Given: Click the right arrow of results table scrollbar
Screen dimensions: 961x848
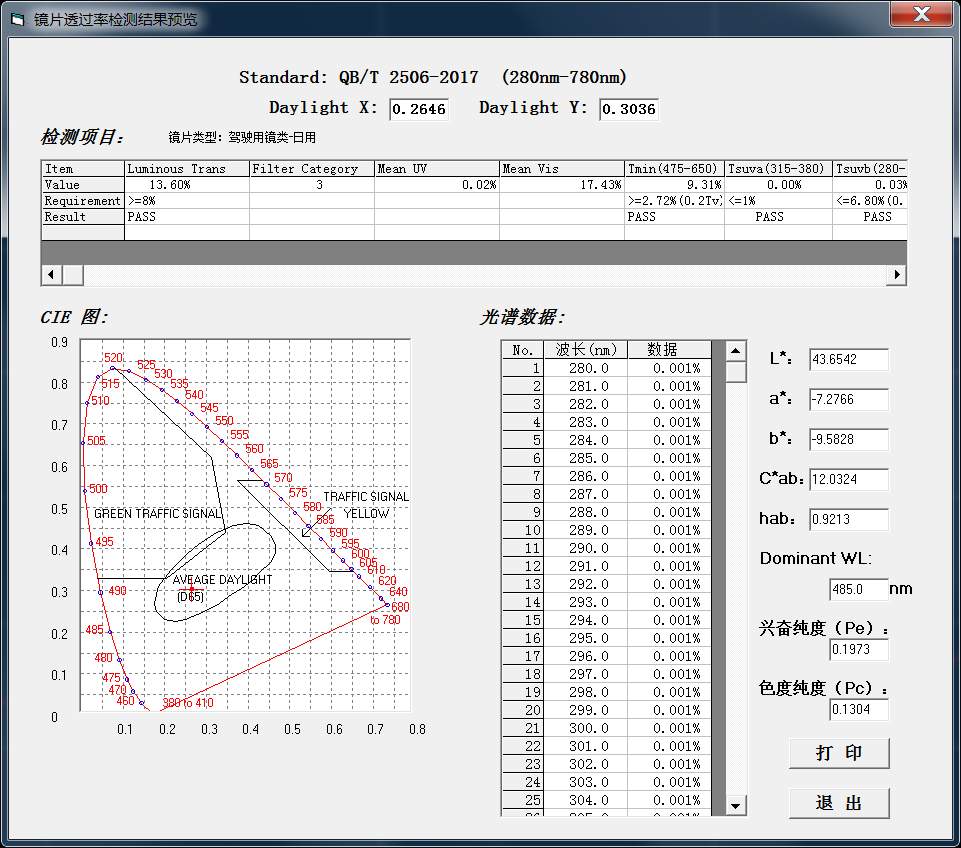Looking at the screenshot, I should click(897, 275).
